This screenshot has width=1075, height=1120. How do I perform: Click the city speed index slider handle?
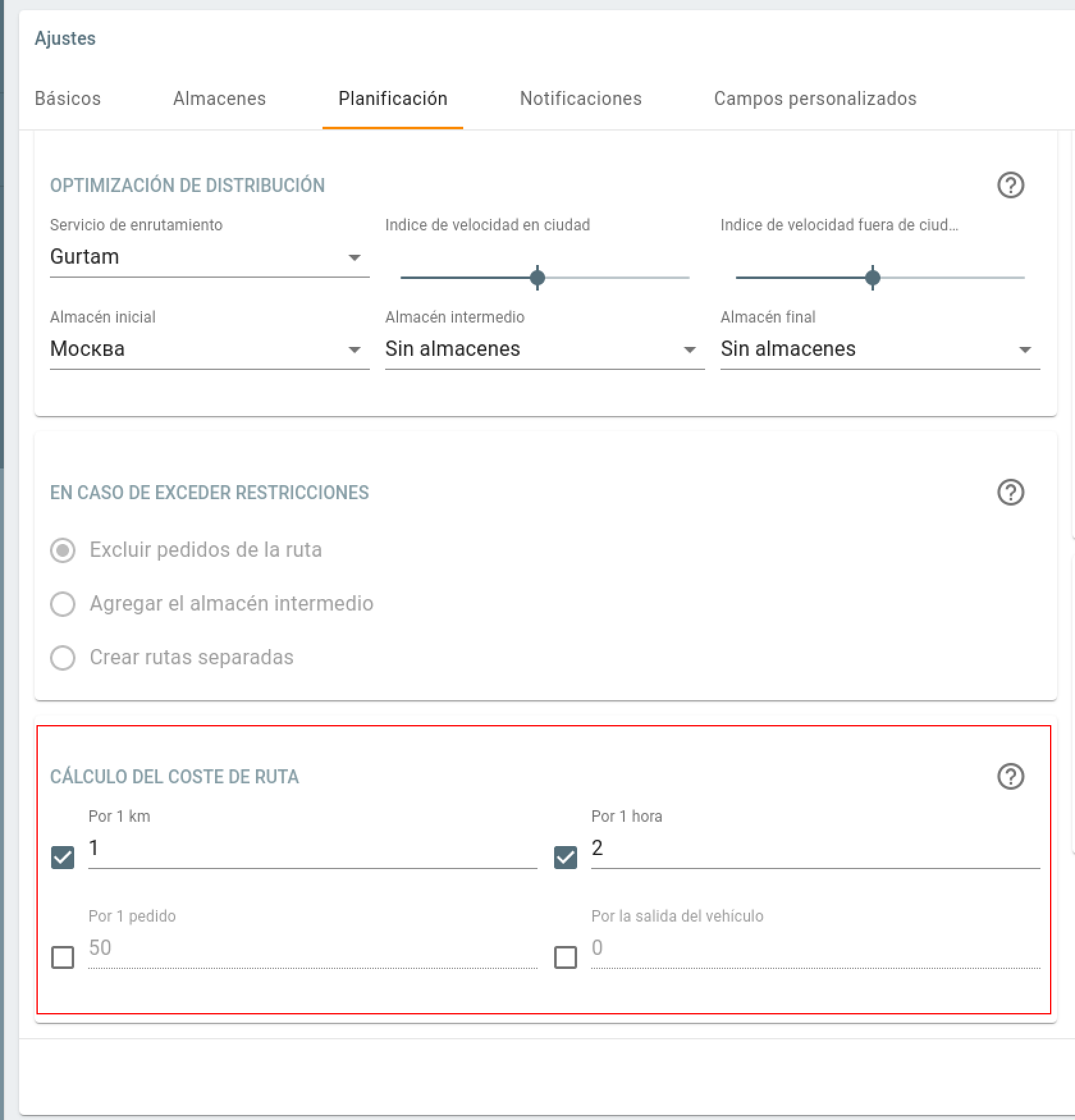537,278
